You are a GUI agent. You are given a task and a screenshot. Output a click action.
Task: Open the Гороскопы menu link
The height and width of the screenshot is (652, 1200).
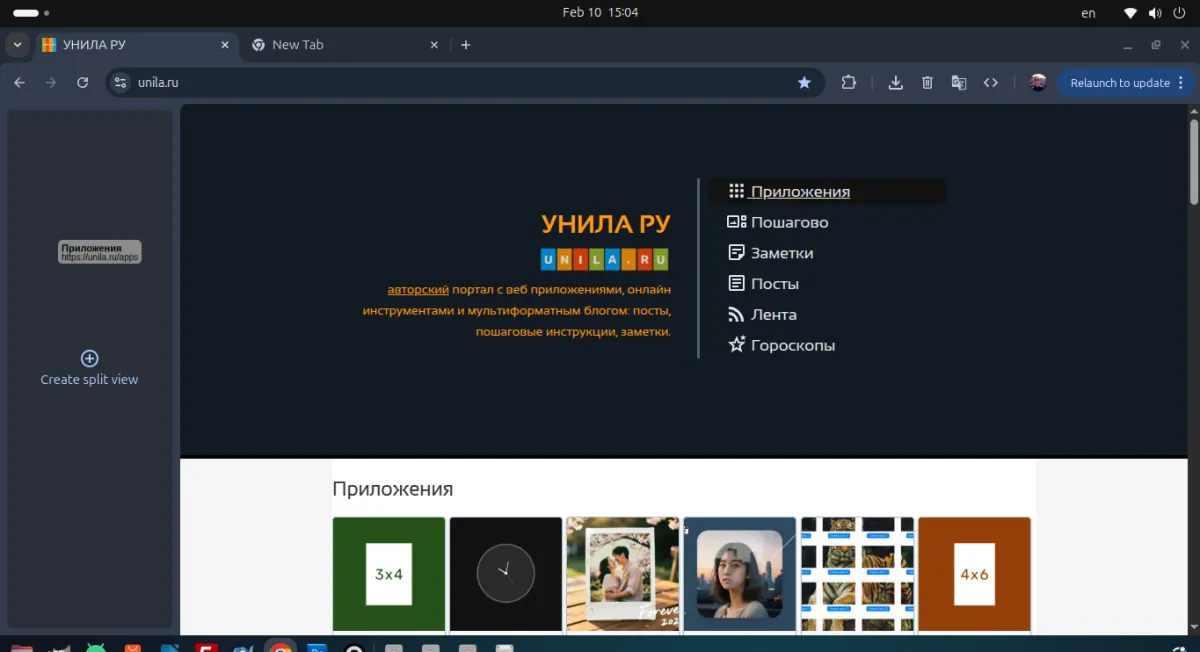click(x=792, y=345)
